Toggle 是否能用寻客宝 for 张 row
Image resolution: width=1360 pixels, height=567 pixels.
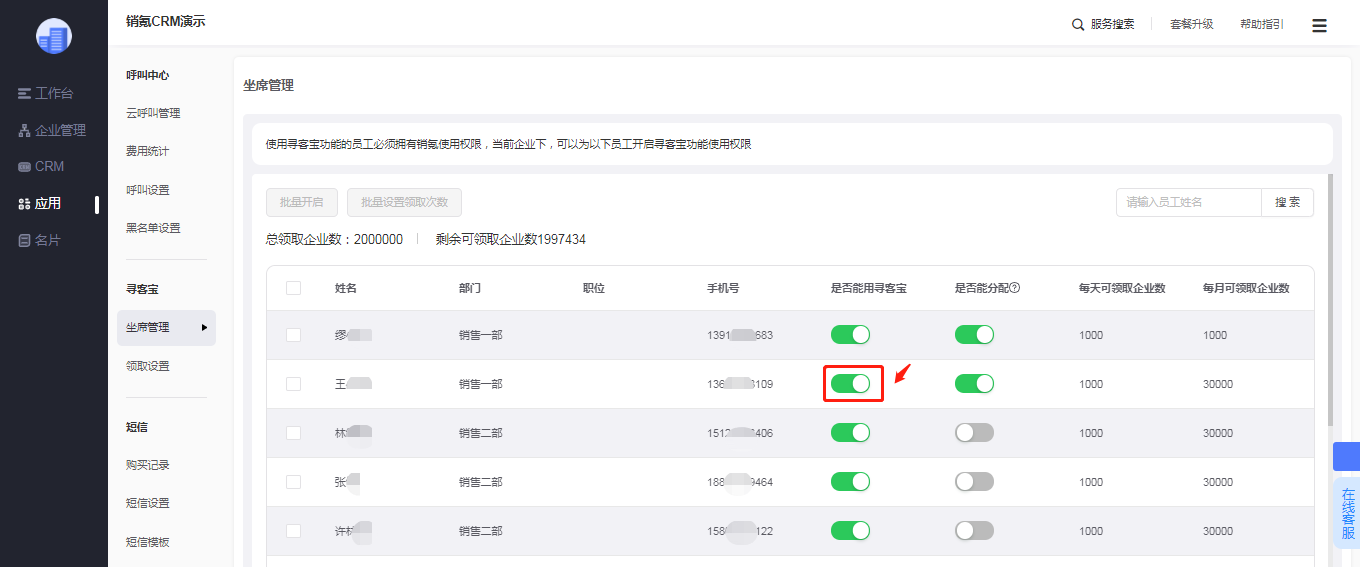click(850, 482)
